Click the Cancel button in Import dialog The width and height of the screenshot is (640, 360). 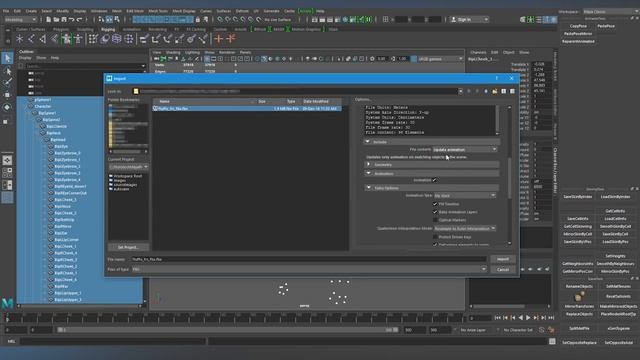pos(503,269)
